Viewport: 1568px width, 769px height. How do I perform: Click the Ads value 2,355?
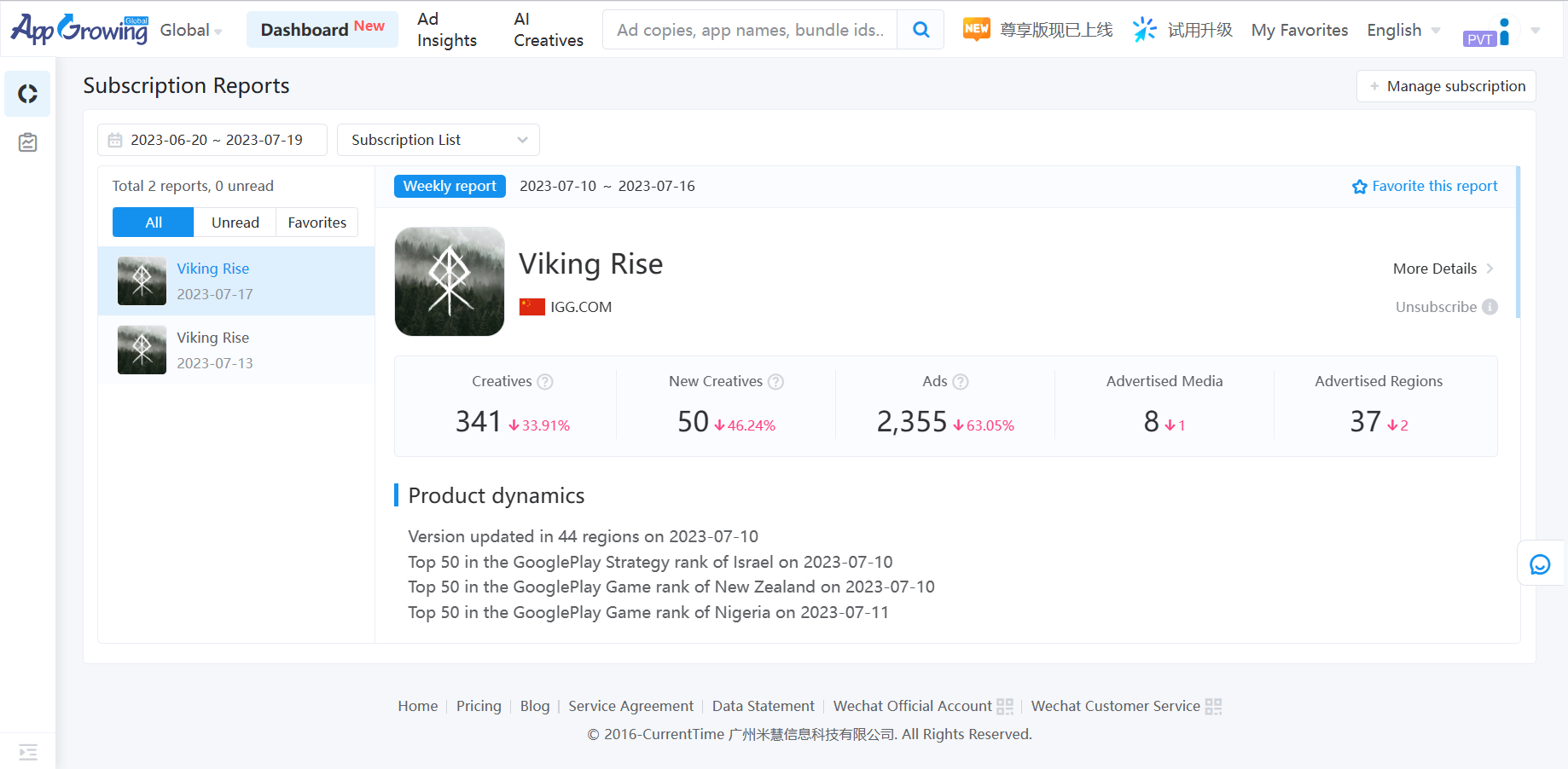pos(912,422)
